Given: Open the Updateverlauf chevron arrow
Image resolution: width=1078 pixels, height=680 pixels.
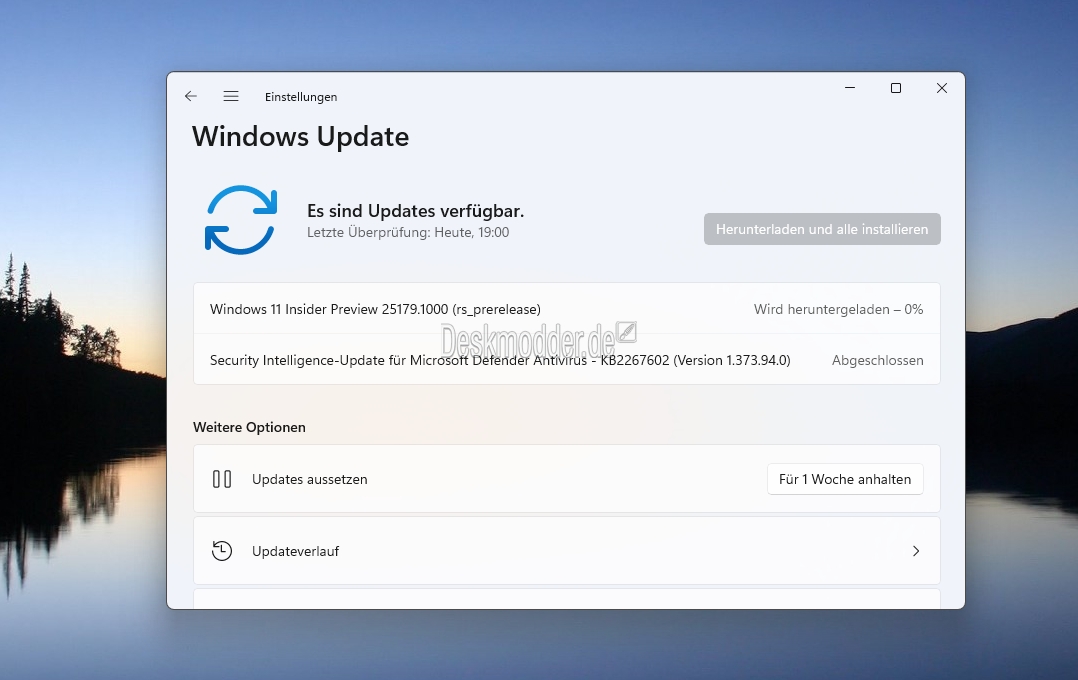Looking at the screenshot, I should coord(916,551).
